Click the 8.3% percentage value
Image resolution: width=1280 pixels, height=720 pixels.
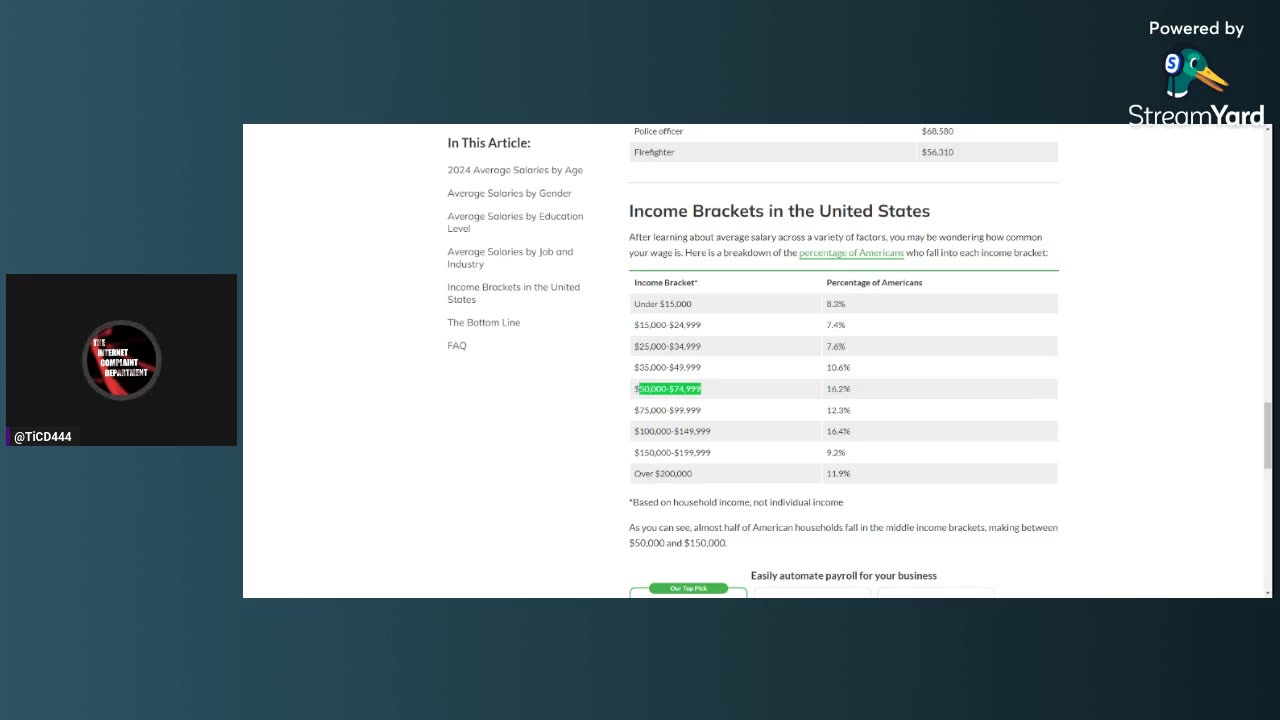[x=836, y=304]
